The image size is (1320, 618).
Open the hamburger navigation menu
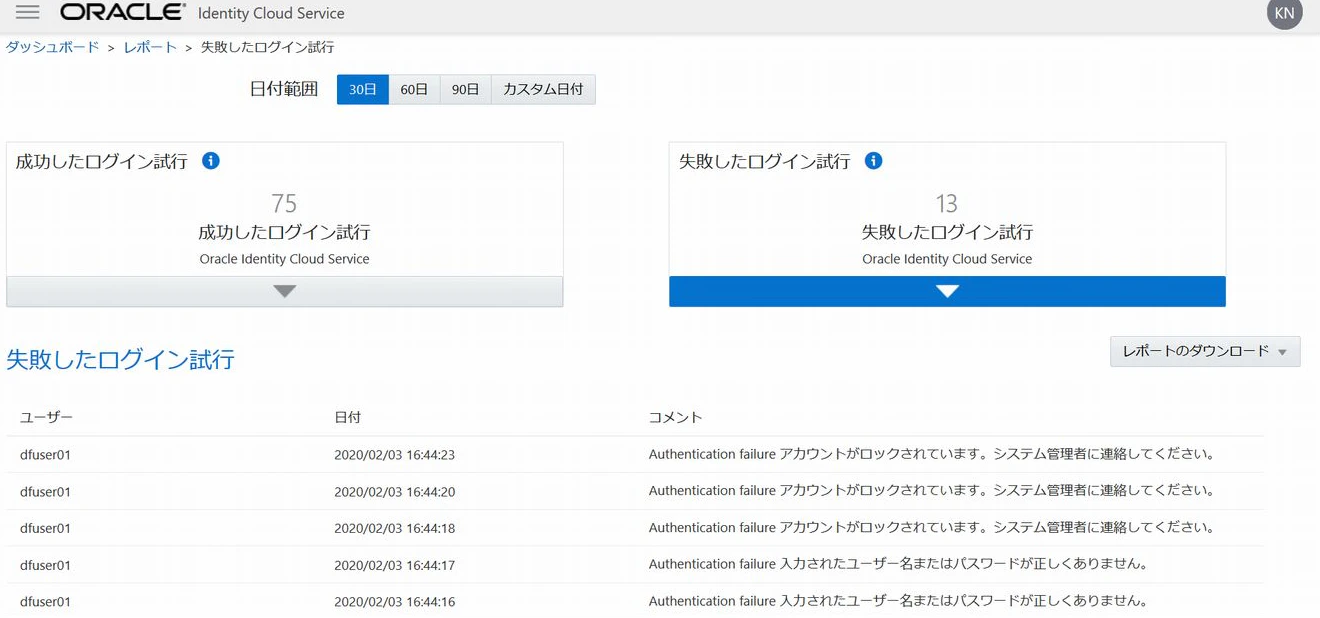pos(27,13)
